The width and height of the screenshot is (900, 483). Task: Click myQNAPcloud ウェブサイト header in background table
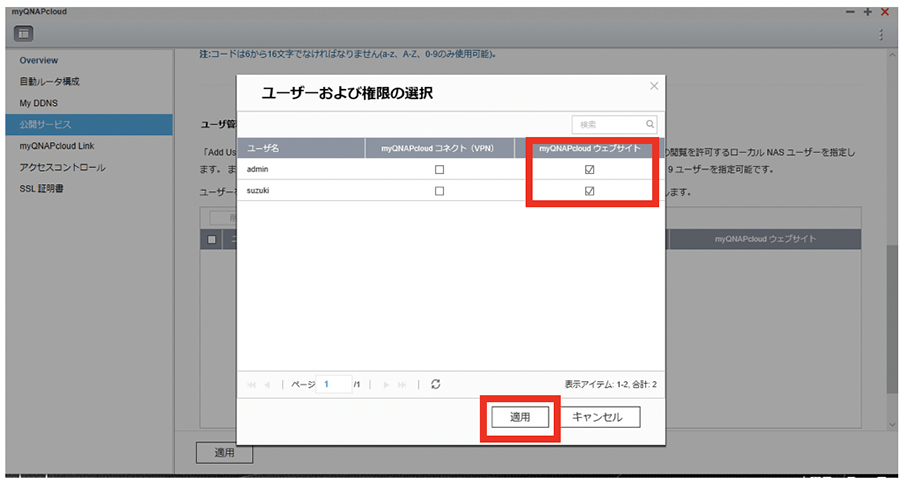(765, 239)
